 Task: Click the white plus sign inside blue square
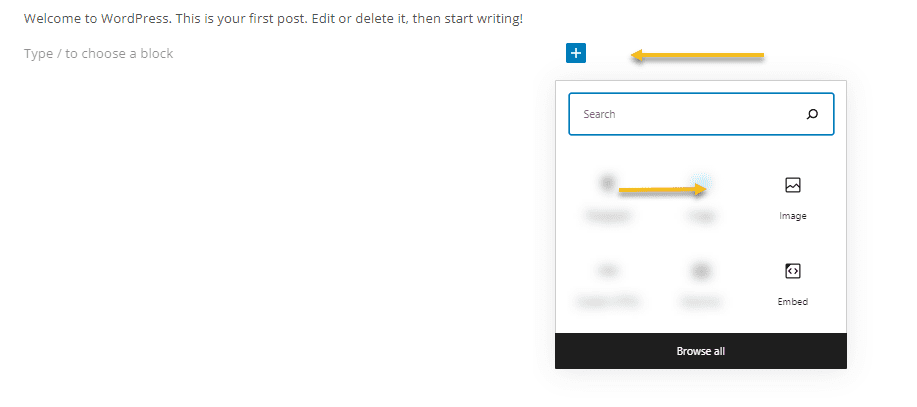pyautogui.click(x=575, y=53)
